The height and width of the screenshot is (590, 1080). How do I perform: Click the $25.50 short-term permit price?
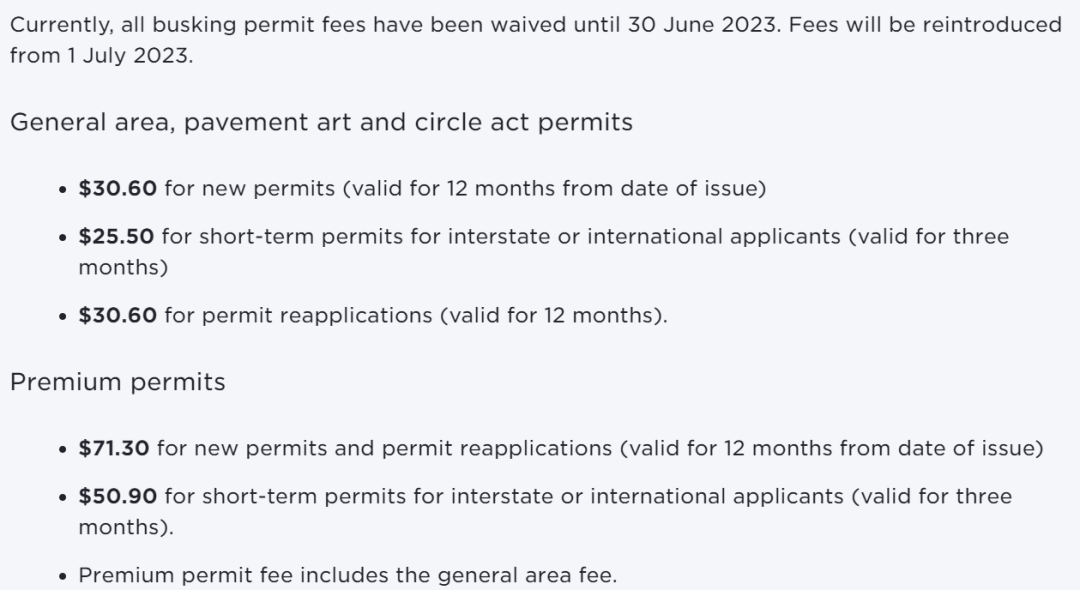(116, 237)
